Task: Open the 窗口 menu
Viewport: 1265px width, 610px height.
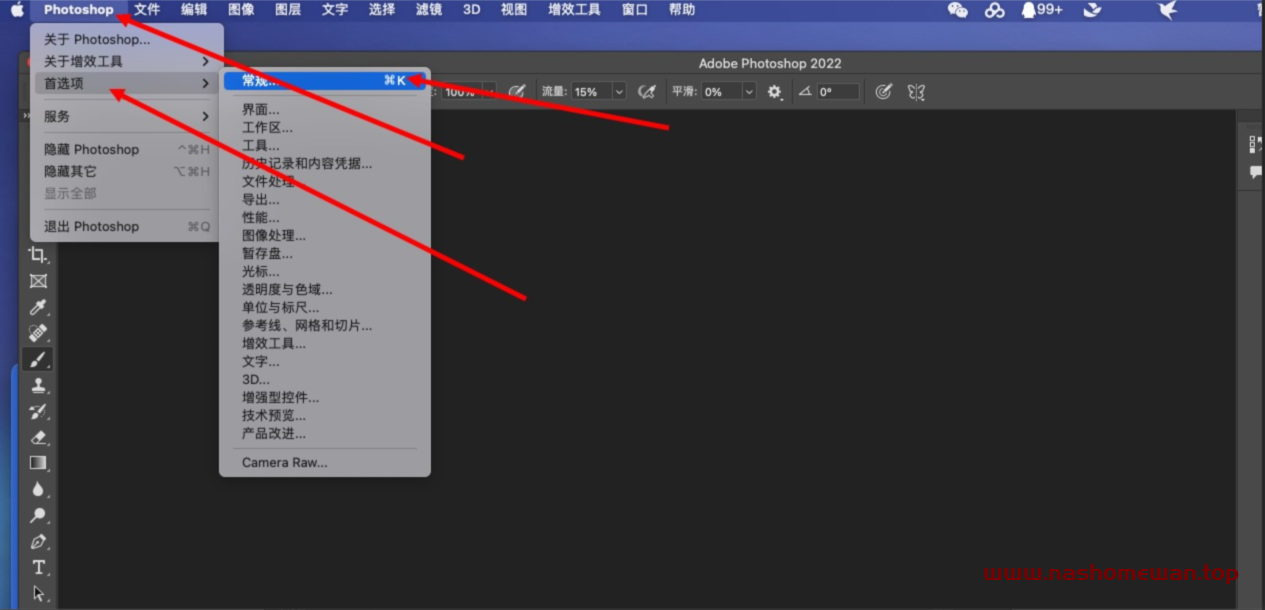Action: (635, 10)
